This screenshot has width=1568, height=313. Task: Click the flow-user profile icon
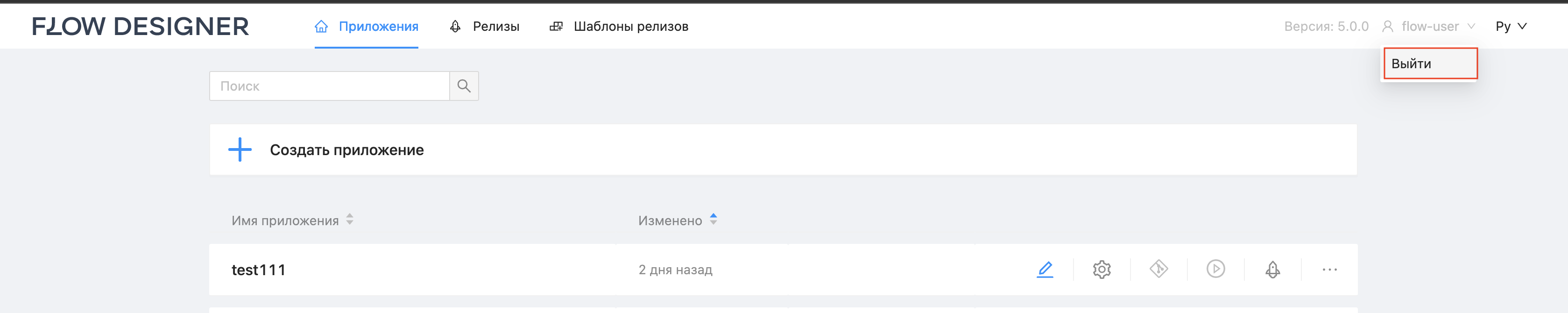(1388, 26)
